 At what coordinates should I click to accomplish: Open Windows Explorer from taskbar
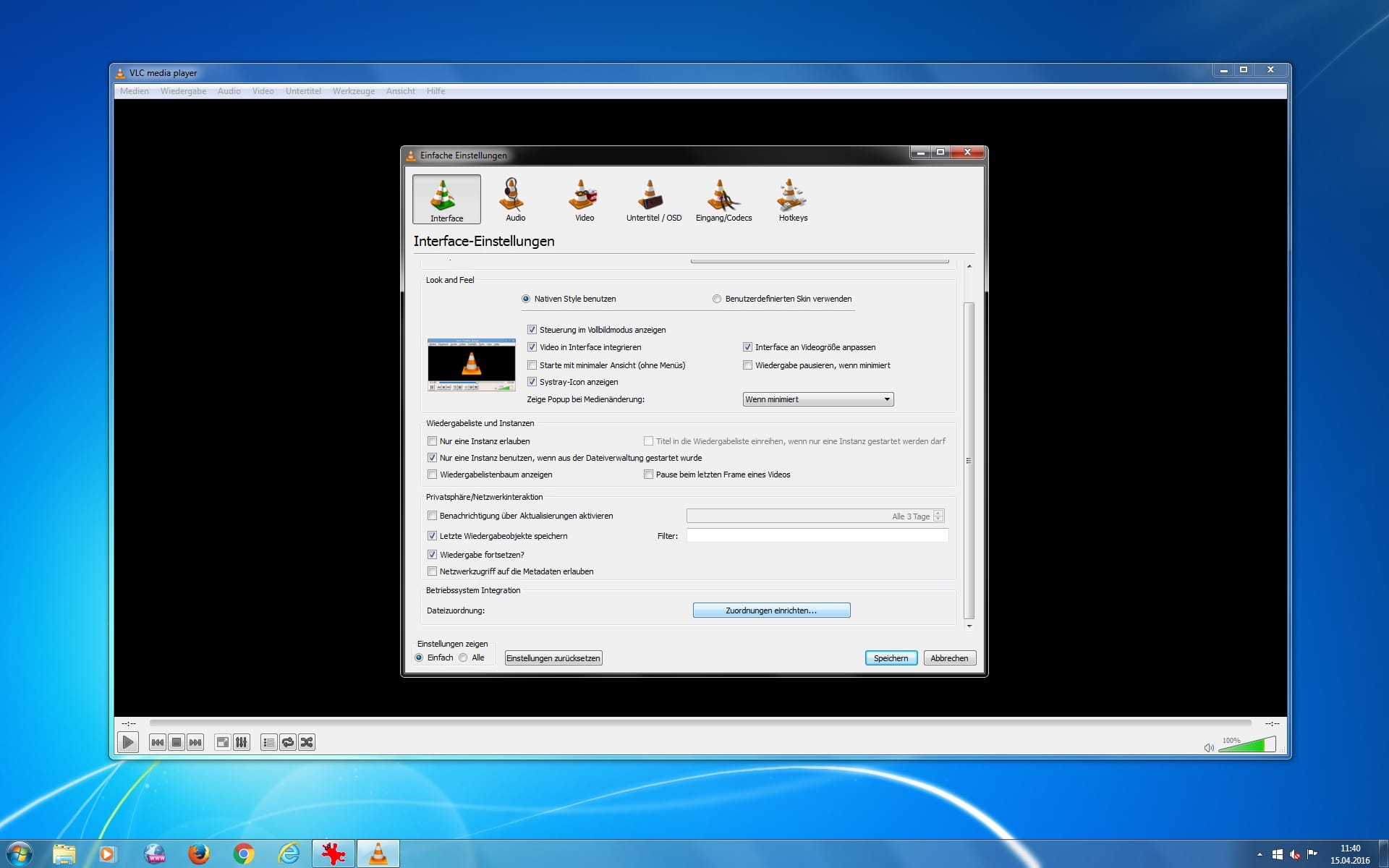point(64,854)
